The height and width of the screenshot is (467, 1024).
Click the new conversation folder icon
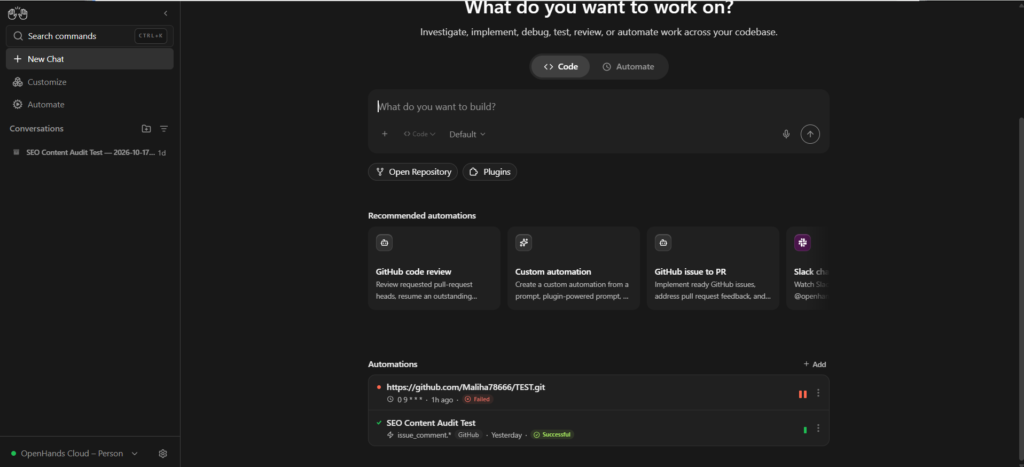coord(146,129)
